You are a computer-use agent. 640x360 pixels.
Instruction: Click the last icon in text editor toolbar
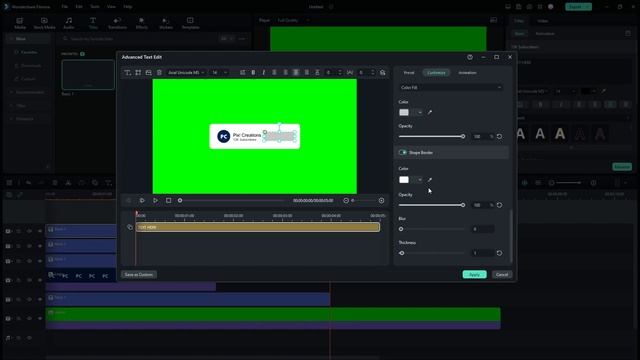[382, 73]
